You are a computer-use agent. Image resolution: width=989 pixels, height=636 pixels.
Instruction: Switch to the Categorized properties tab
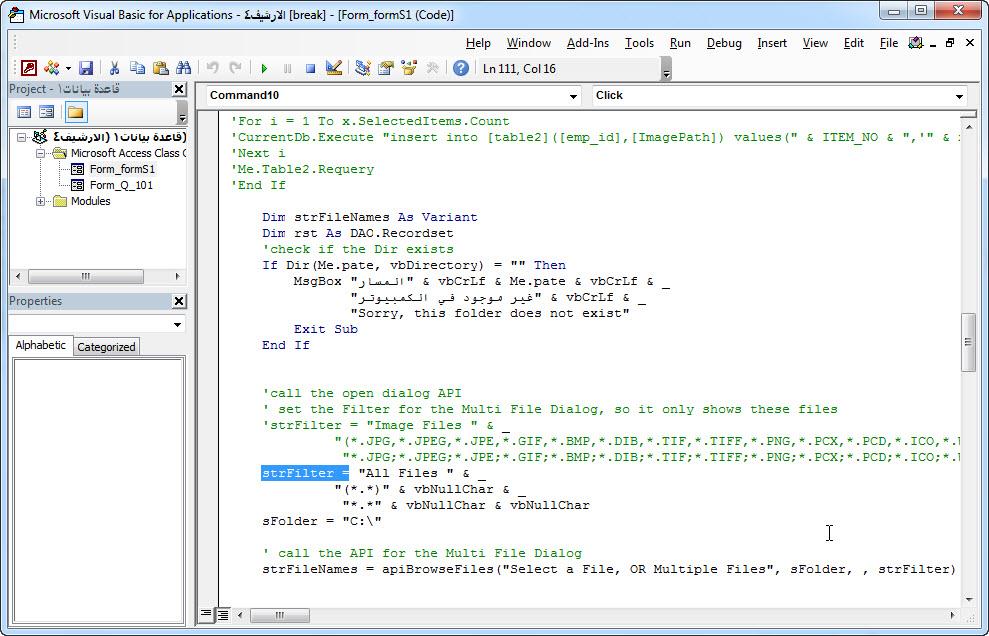click(x=106, y=347)
